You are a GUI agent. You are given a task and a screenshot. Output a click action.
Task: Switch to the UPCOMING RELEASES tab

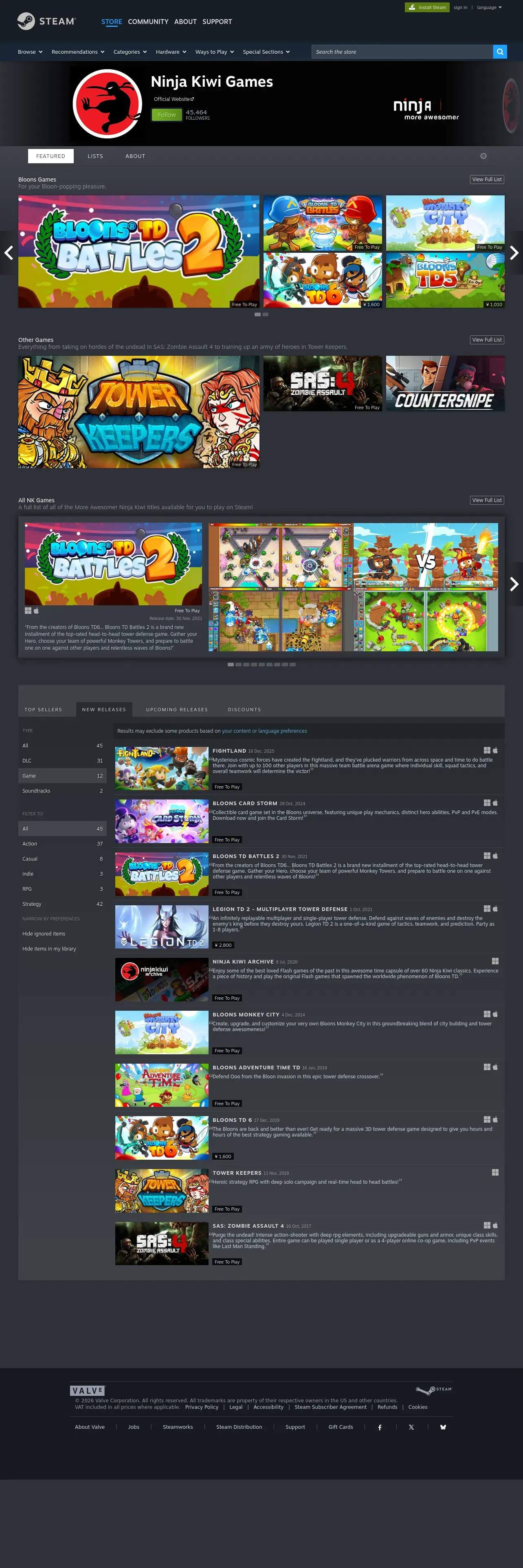pos(177,710)
